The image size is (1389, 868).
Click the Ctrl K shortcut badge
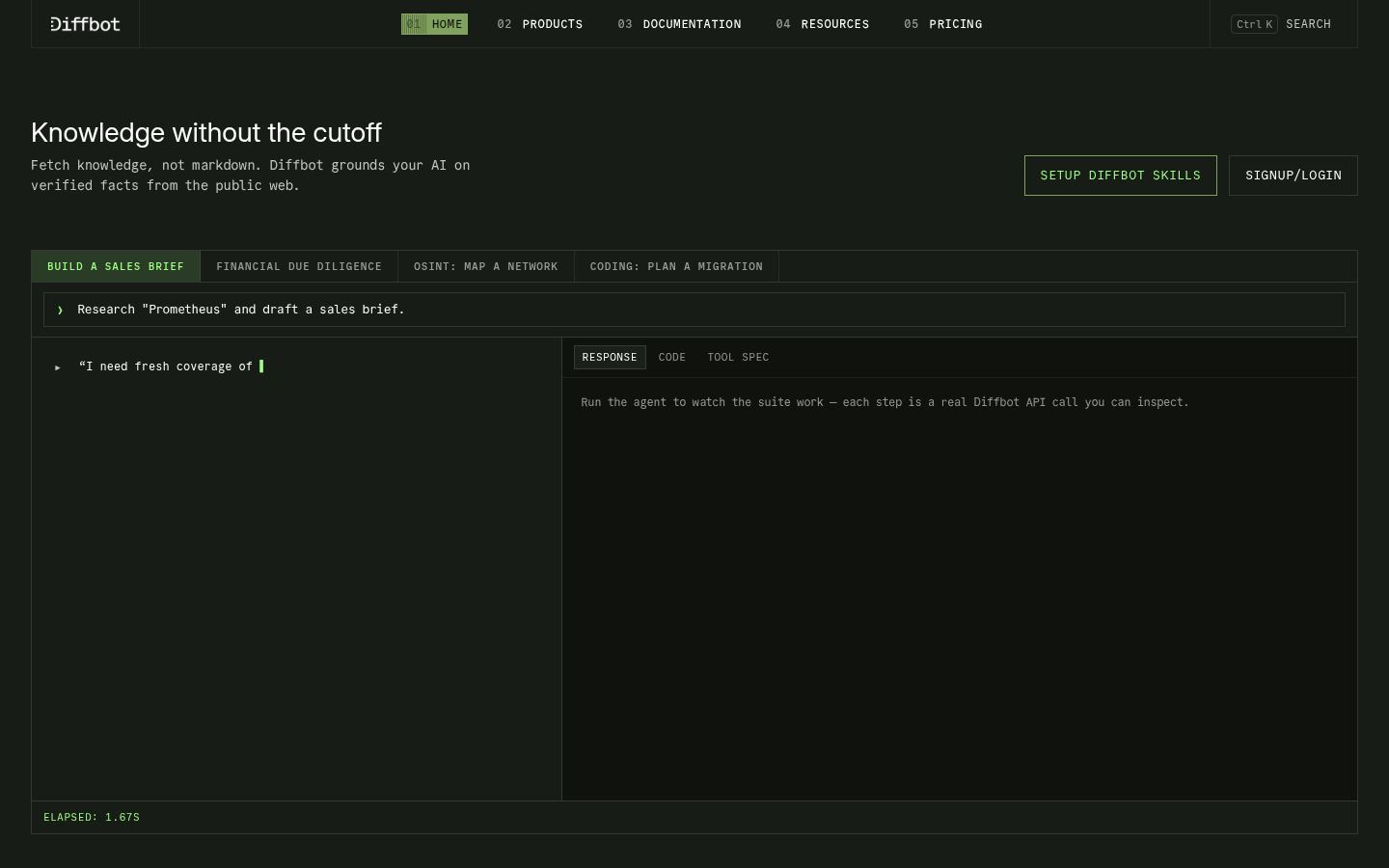click(1254, 24)
